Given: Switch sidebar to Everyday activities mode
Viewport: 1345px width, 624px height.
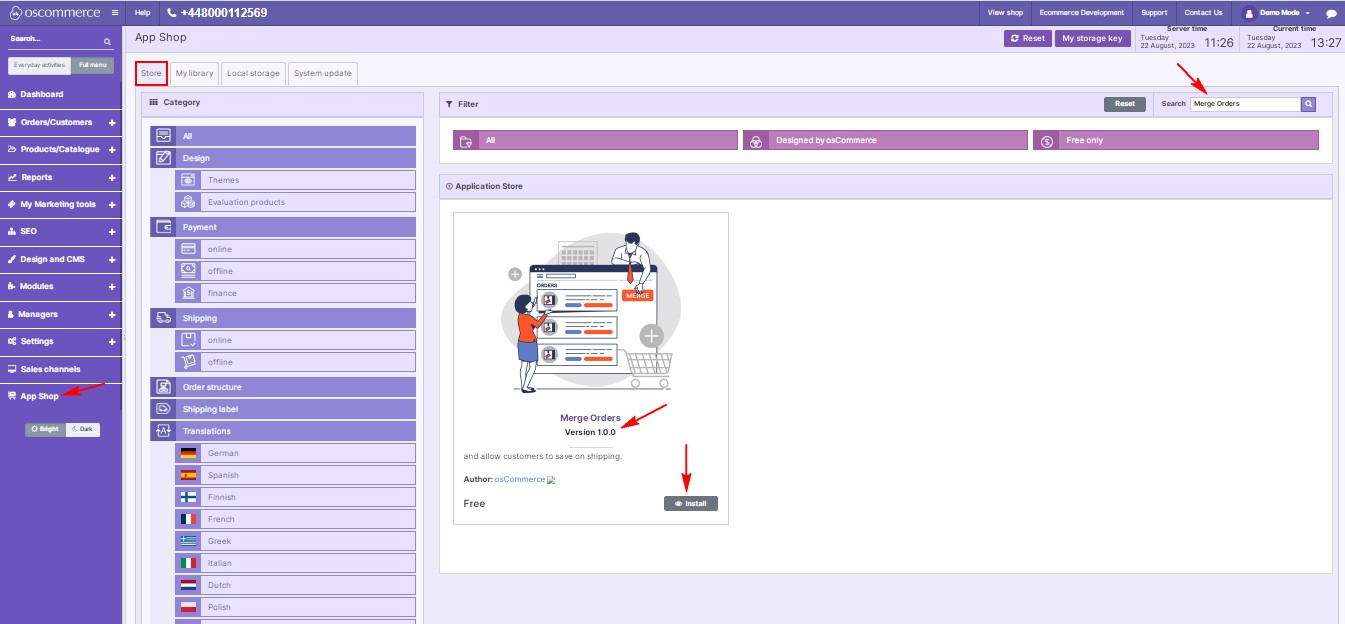Looking at the screenshot, I should click(40, 65).
